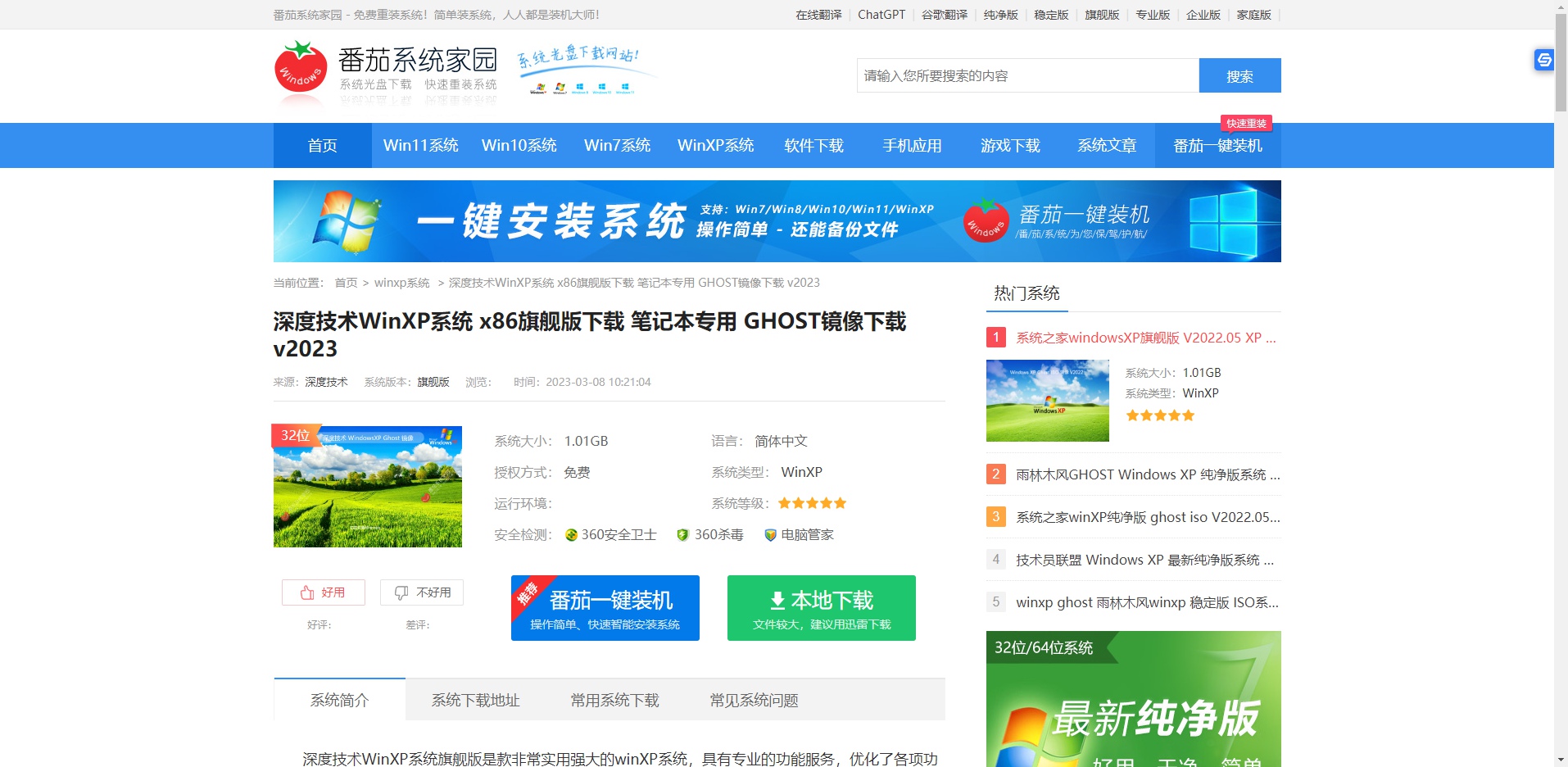
Task: Click the 电脑管家 shield icon
Action: click(770, 535)
